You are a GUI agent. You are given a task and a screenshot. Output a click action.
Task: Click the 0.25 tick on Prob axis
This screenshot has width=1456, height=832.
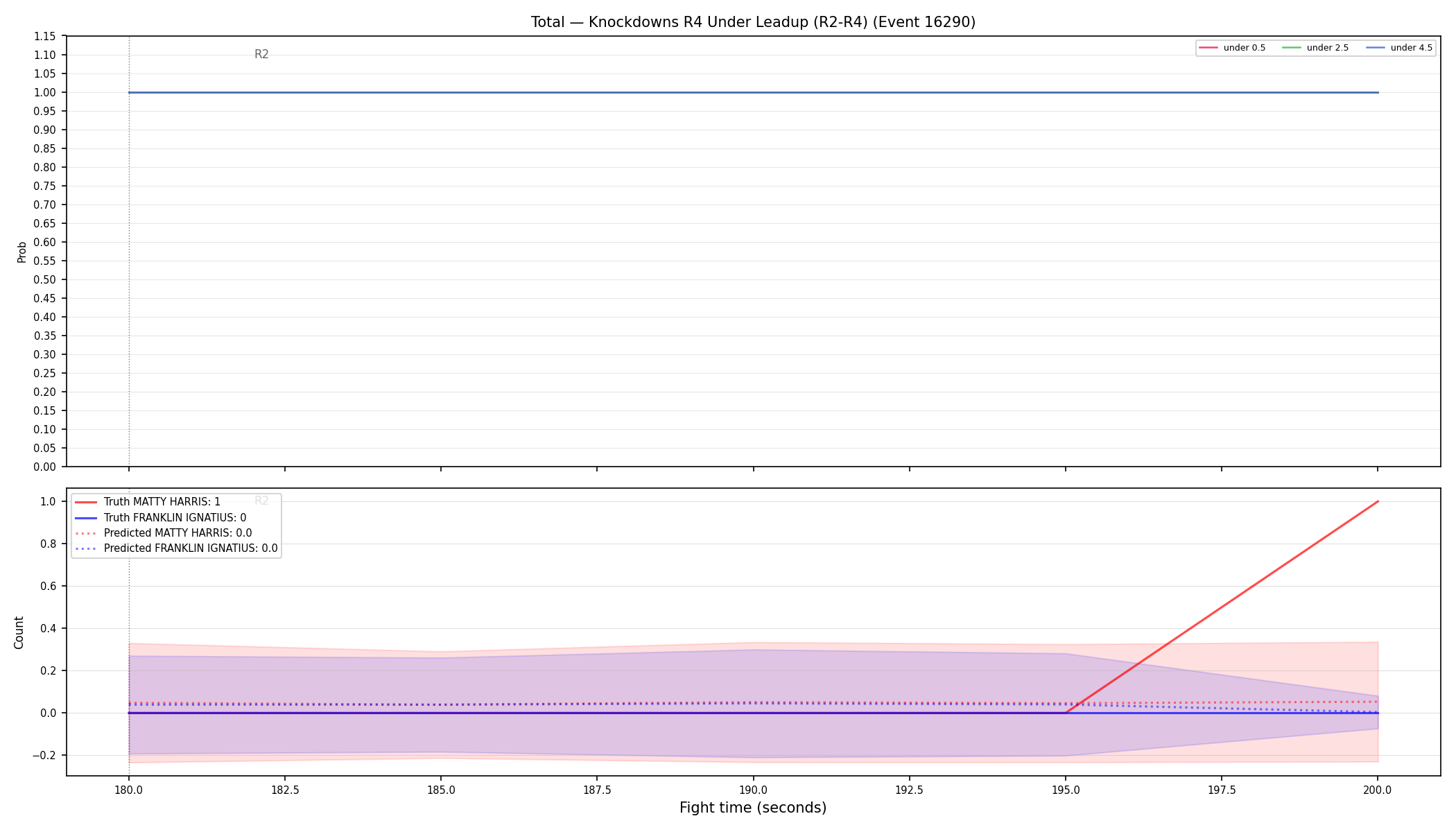(x=45, y=373)
